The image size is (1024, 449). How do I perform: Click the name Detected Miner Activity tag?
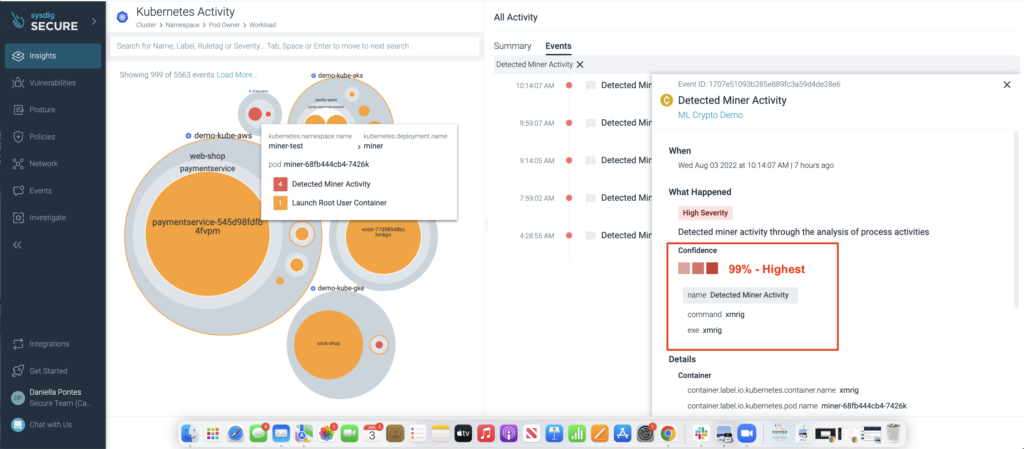click(741, 295)
